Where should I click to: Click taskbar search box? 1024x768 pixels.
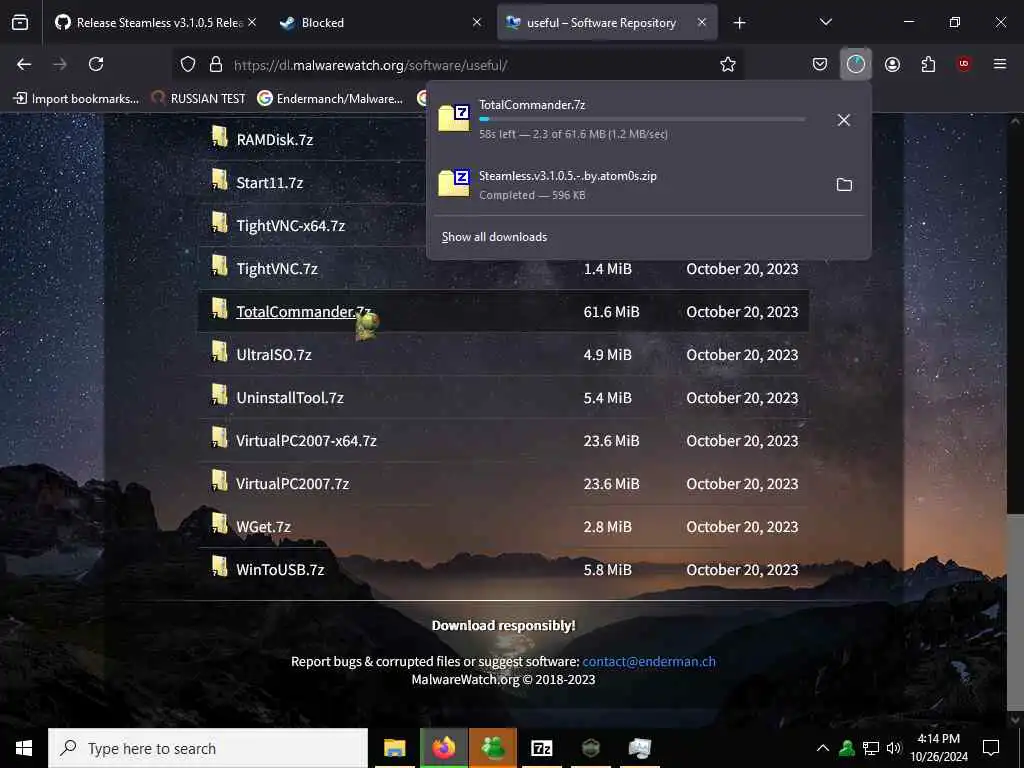[x=208, y=748]
